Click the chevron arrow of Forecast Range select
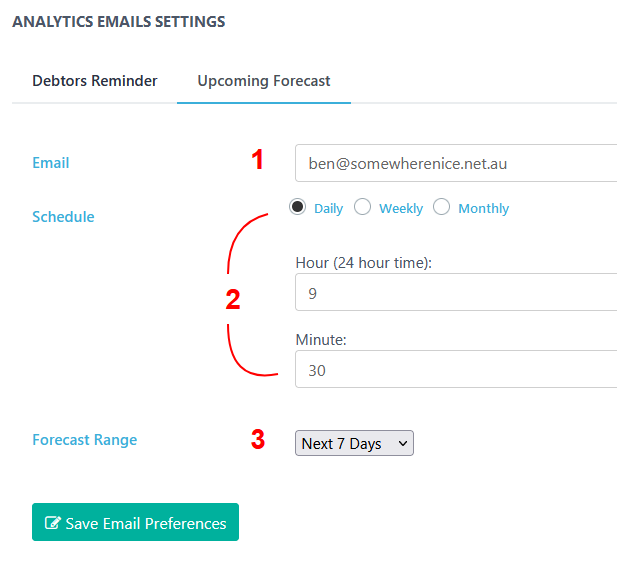Image resolution: width=617 pixels, height=580 pixels. (x=402, y=443)
